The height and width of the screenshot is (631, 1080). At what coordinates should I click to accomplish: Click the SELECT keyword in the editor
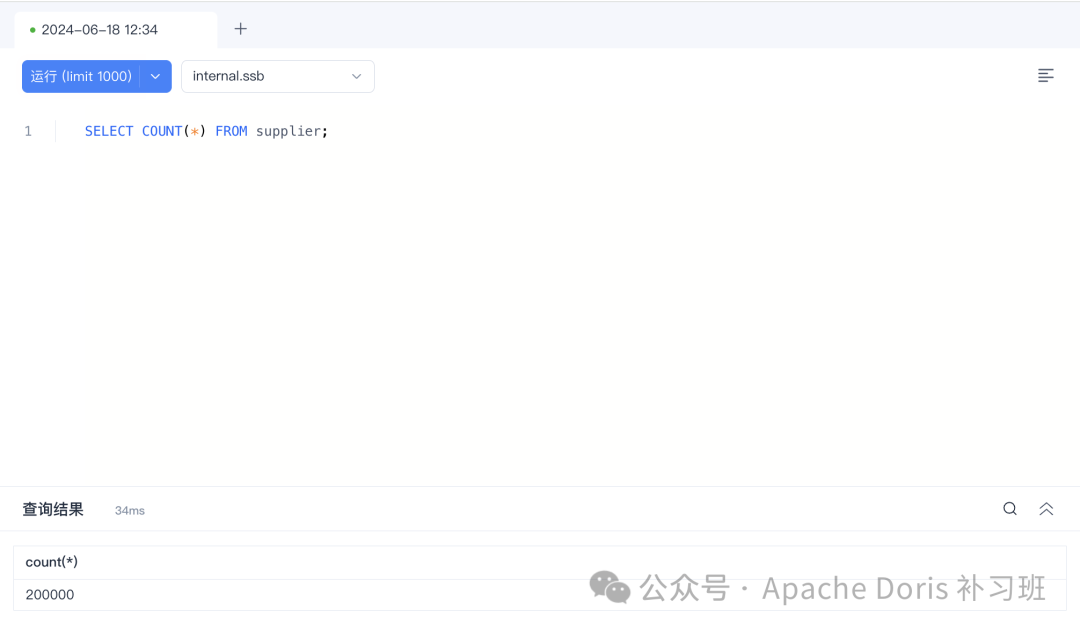pyautogui.click(x=108, y=130)
